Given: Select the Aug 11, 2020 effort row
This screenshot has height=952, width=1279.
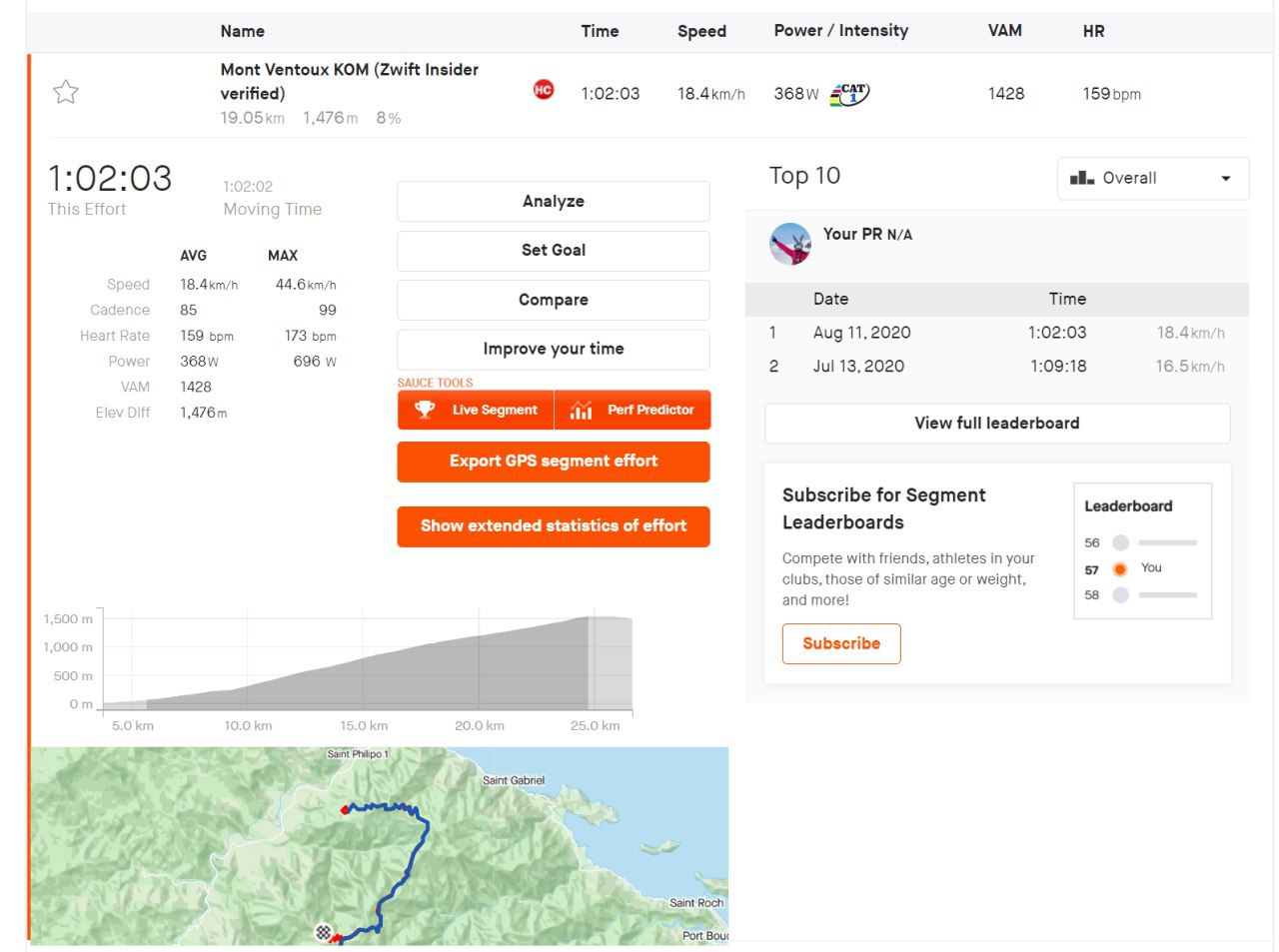Looking at the screenshot, I should [x=997, y=333].
